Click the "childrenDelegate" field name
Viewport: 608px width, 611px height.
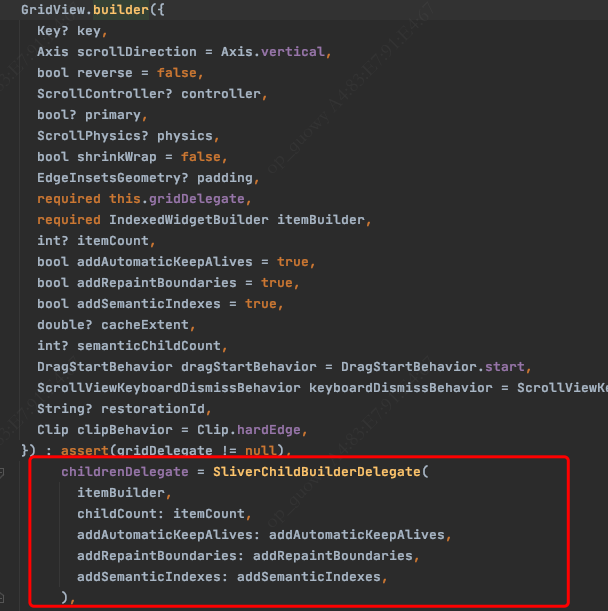tap(125, 472)
